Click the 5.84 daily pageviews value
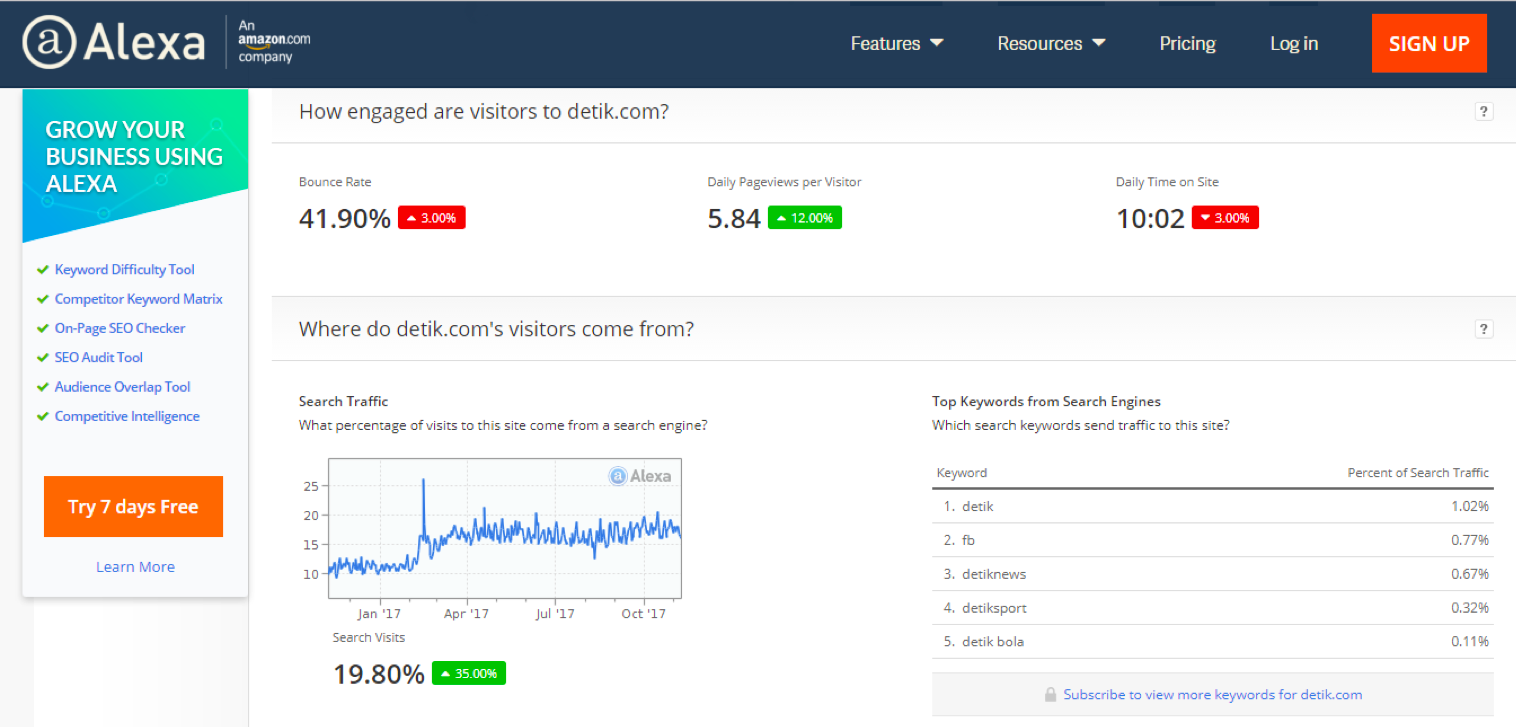The height and width of the screenshot is (727, 1516). pos(734,218)
